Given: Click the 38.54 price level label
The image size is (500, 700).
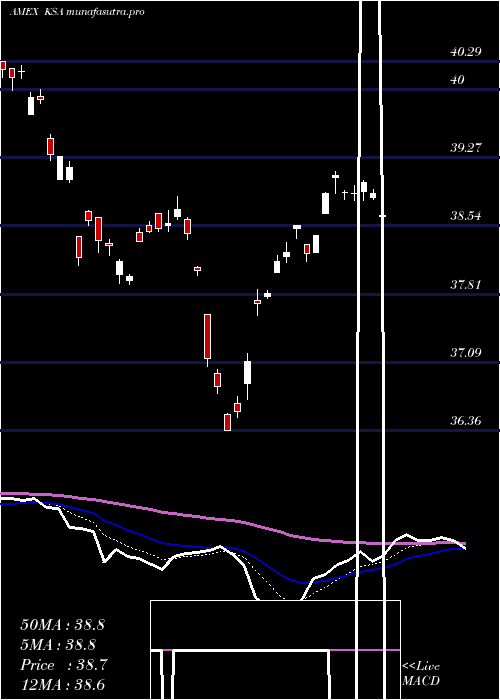Looking at the screenshot, I should pos(466,216).
